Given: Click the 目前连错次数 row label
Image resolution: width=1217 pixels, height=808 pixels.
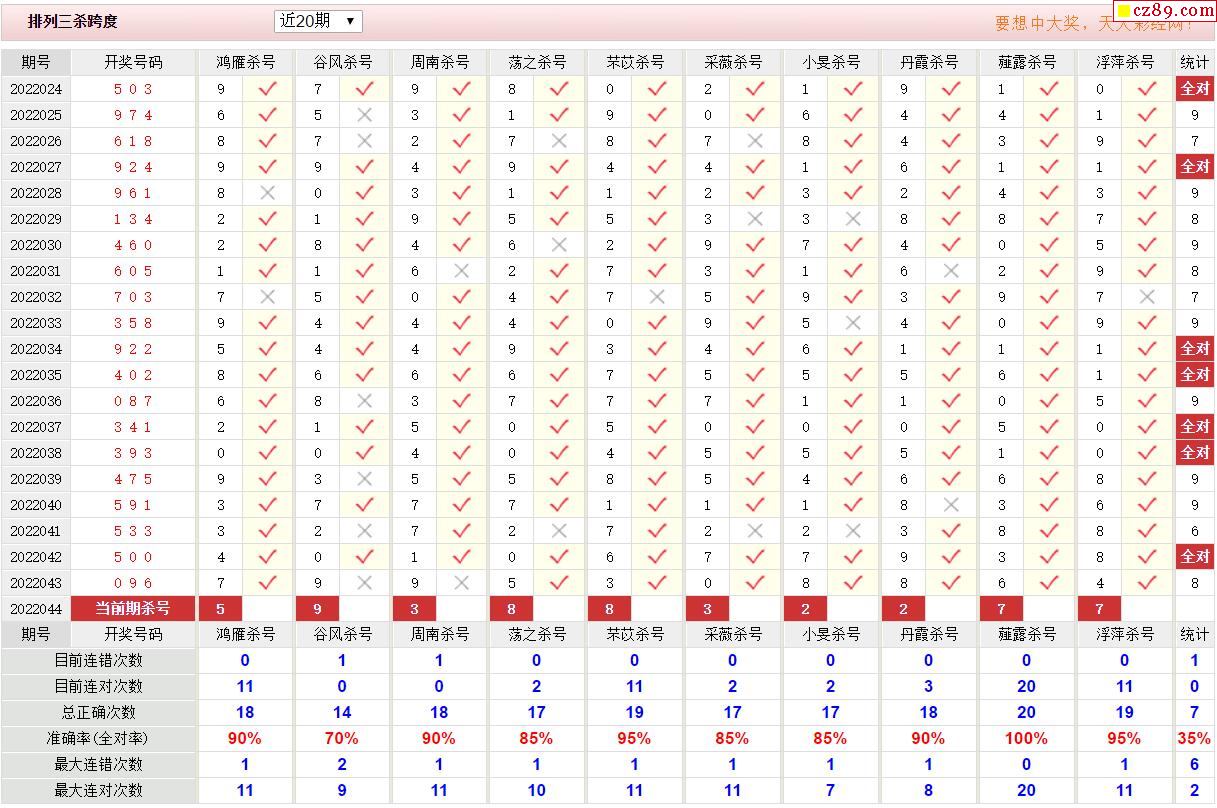Looking at the screenshot, I should click(98, 661).
